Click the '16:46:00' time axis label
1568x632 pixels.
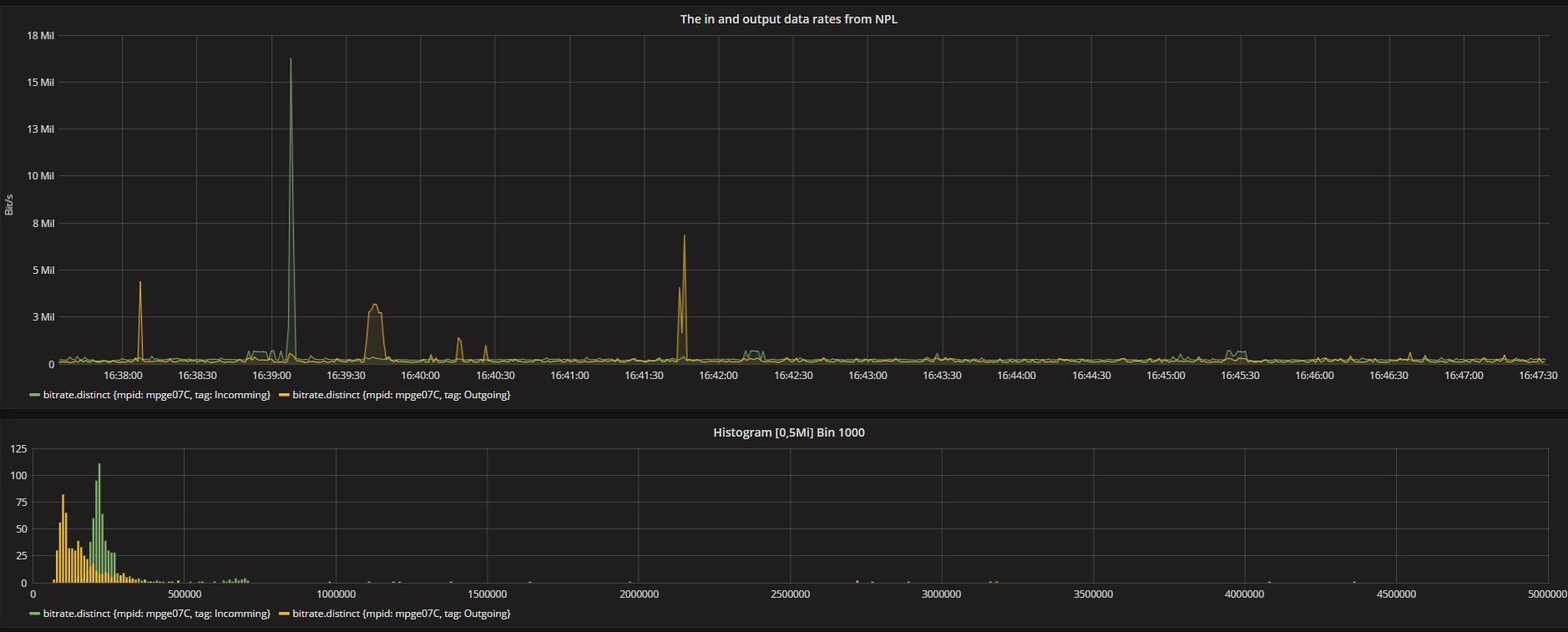point(1314,376)
